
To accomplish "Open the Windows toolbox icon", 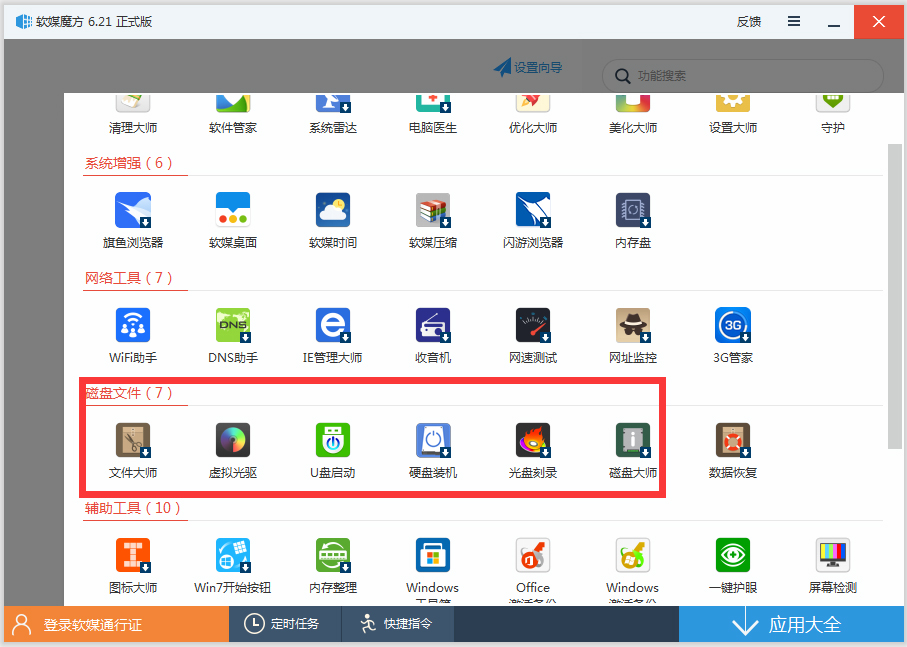I will [x=433, y=555].
